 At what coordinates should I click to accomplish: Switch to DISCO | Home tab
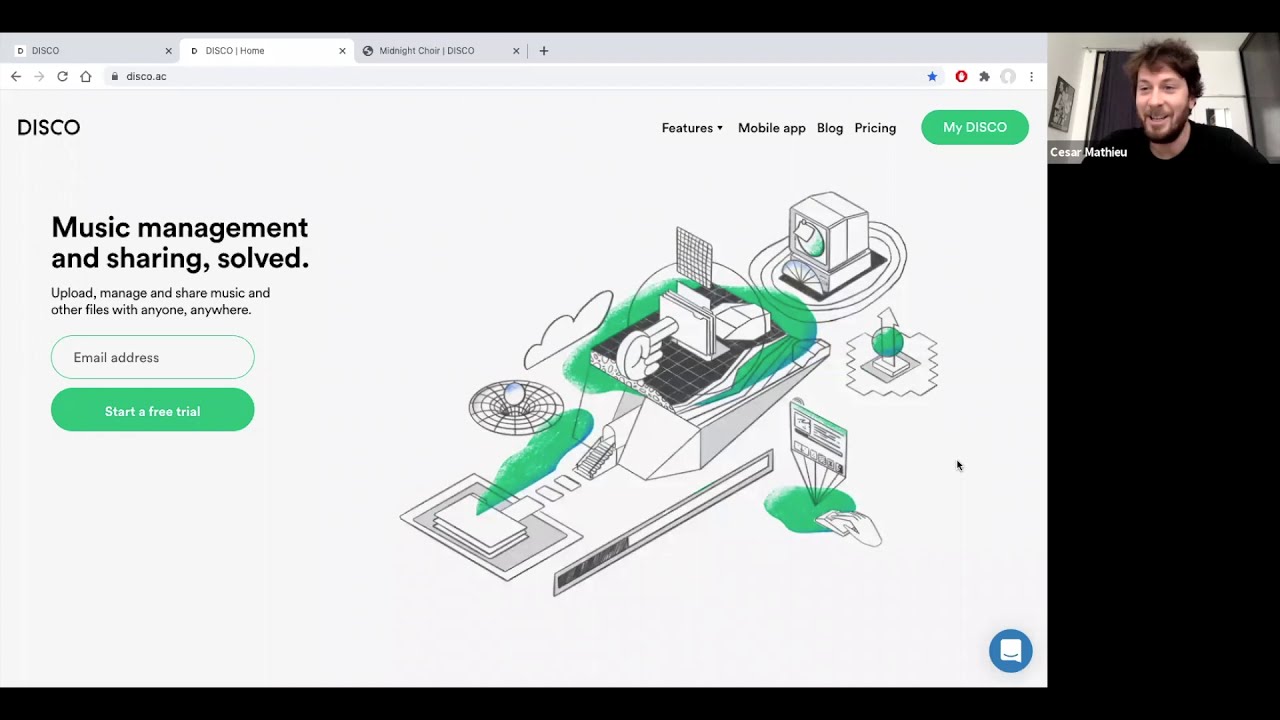266,50
